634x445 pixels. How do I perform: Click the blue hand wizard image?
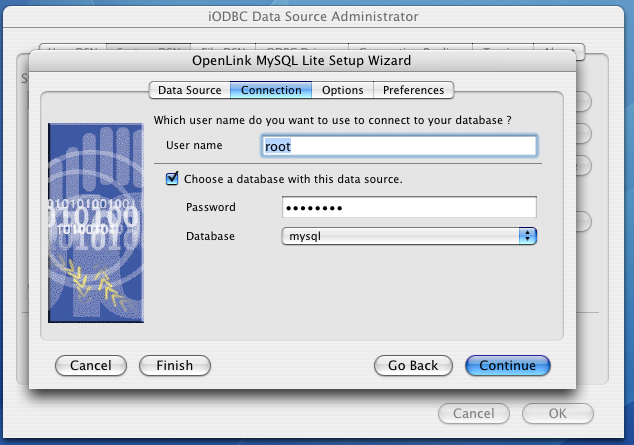coord(96,223)
